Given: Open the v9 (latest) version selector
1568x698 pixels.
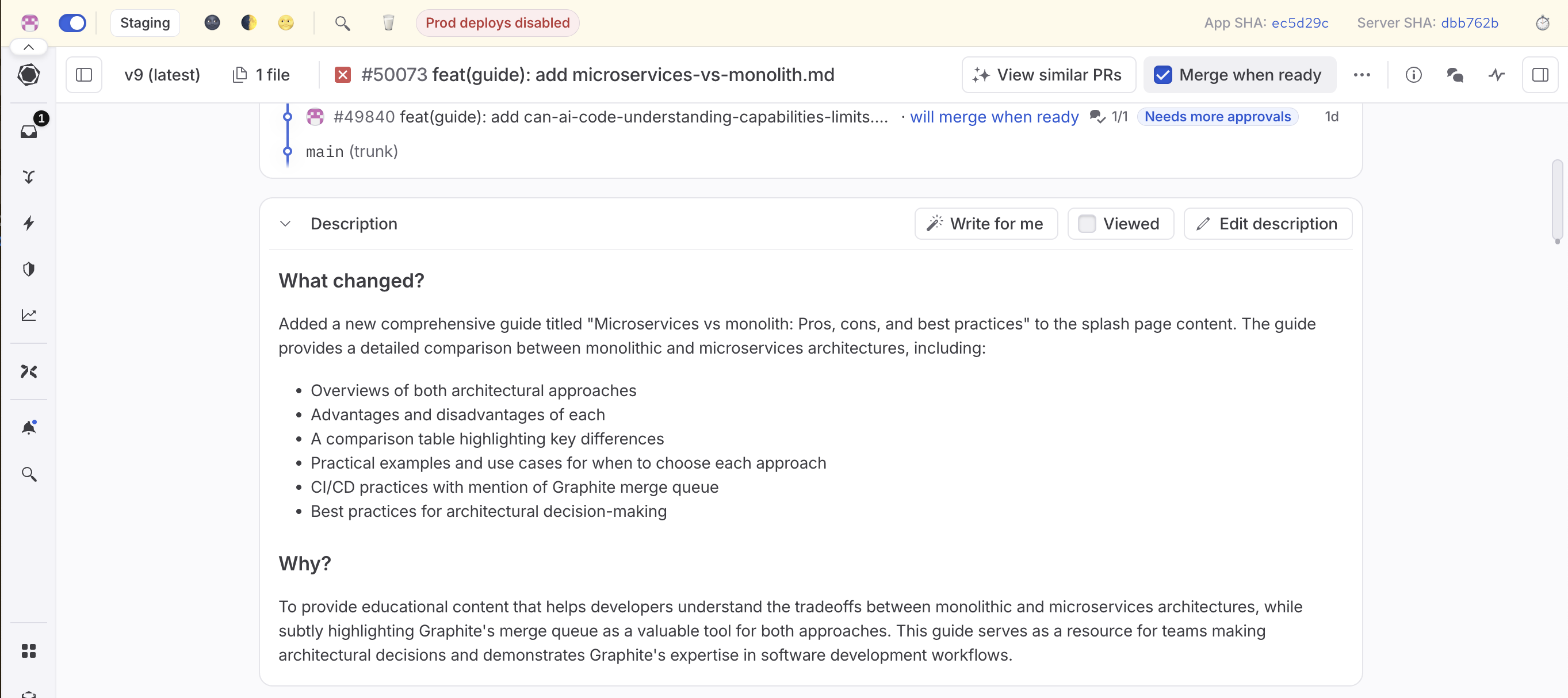Looking at the screenshot, I should (162, 74).
